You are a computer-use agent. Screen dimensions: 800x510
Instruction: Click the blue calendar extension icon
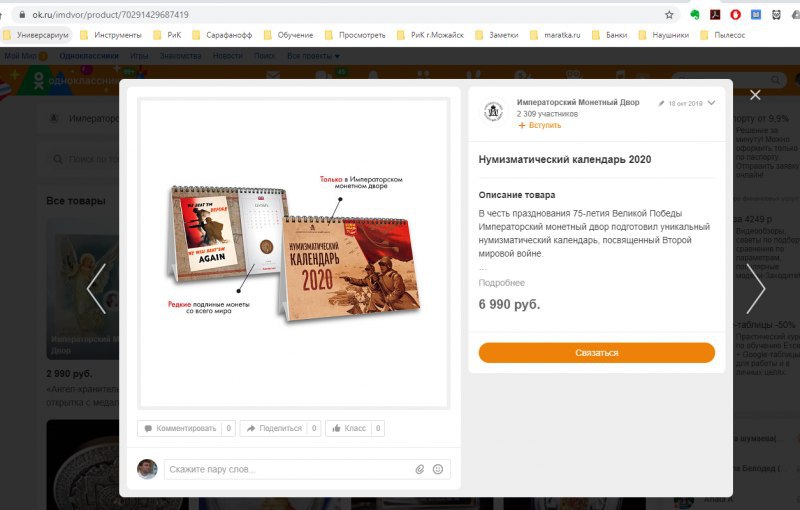756,15
